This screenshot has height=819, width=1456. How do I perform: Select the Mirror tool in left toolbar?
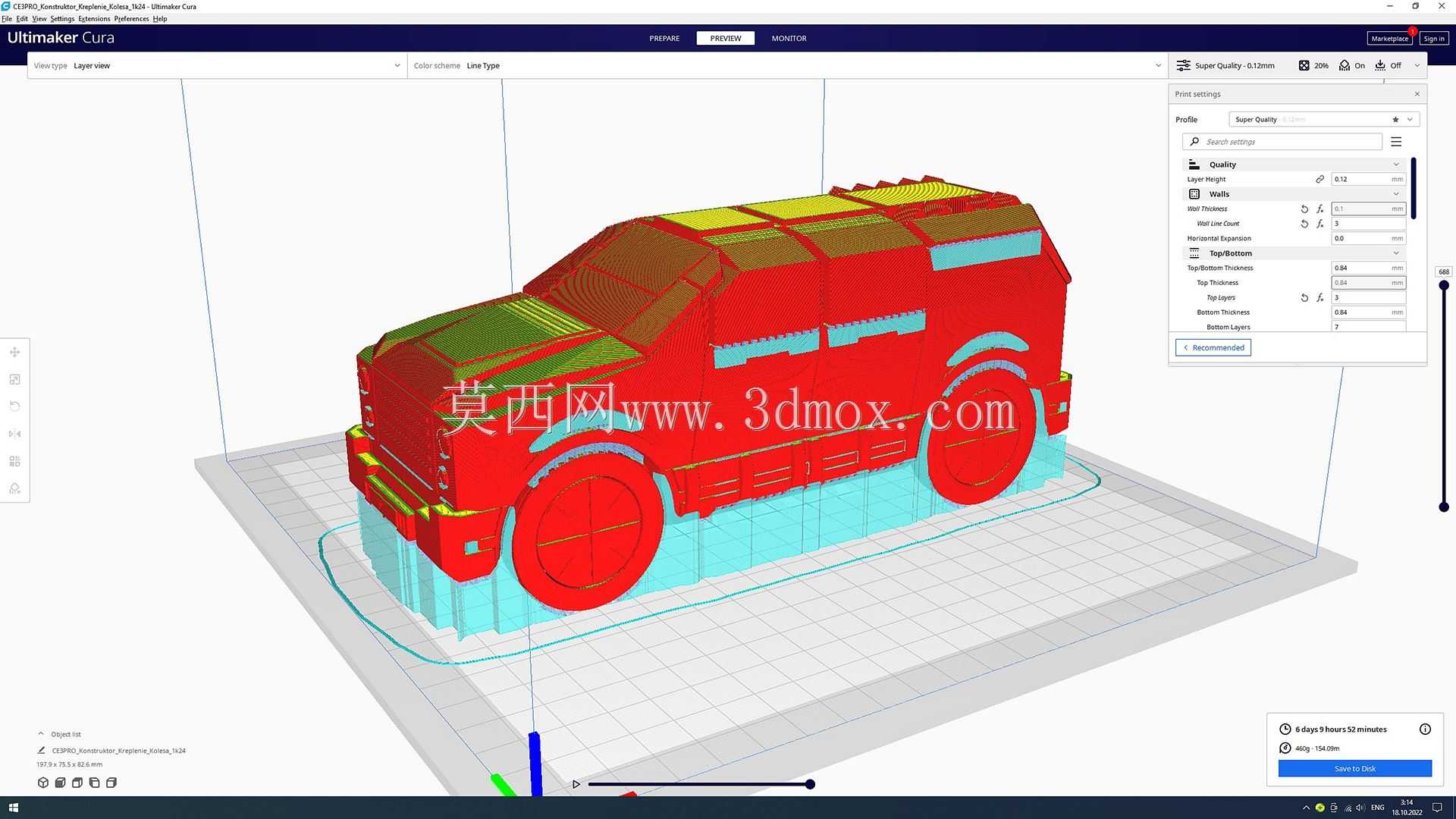click(x=14, y=434)
